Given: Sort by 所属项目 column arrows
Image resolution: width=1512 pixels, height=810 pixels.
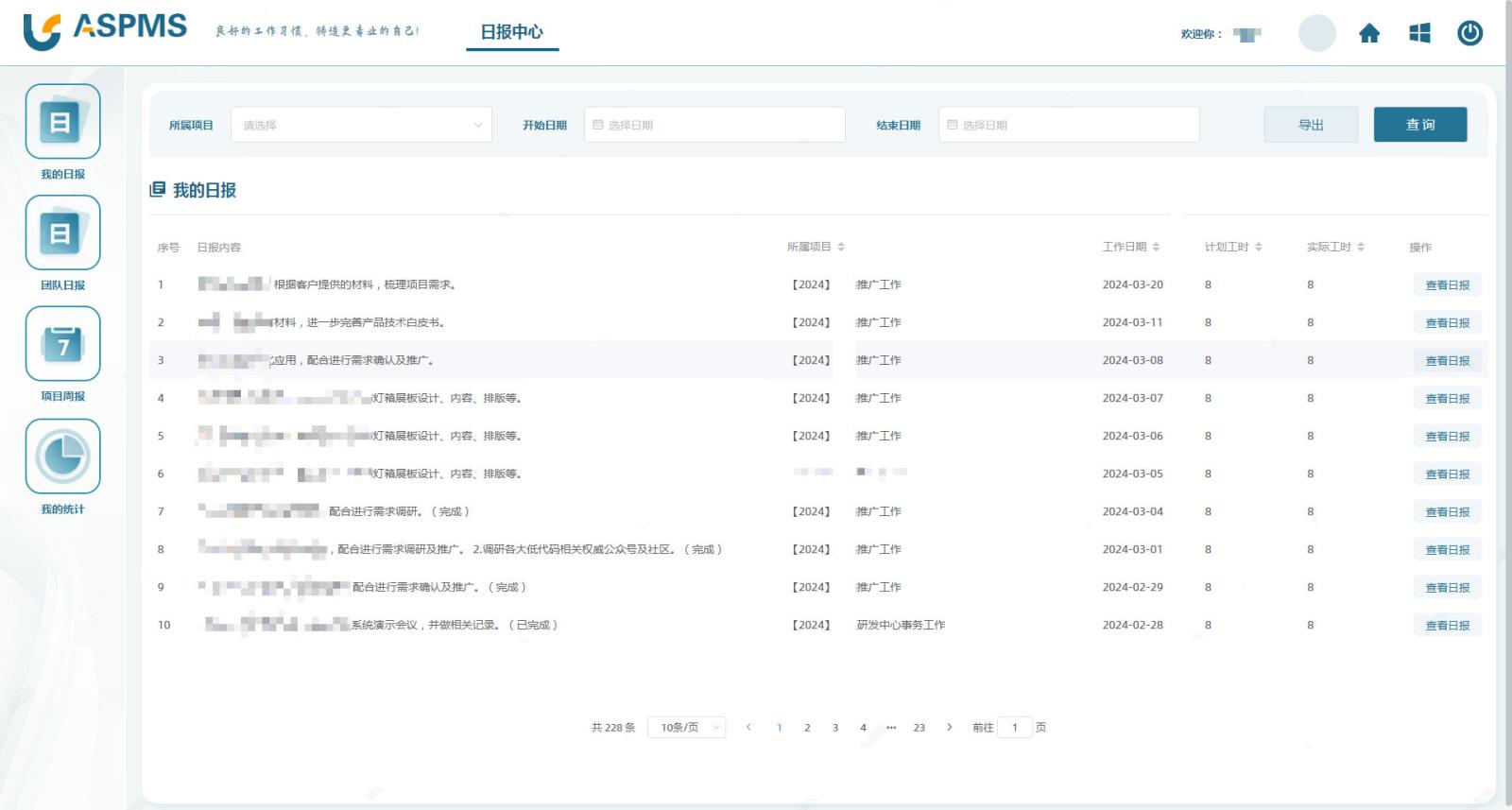Looking at the screenshot, I should pos(841,248).
